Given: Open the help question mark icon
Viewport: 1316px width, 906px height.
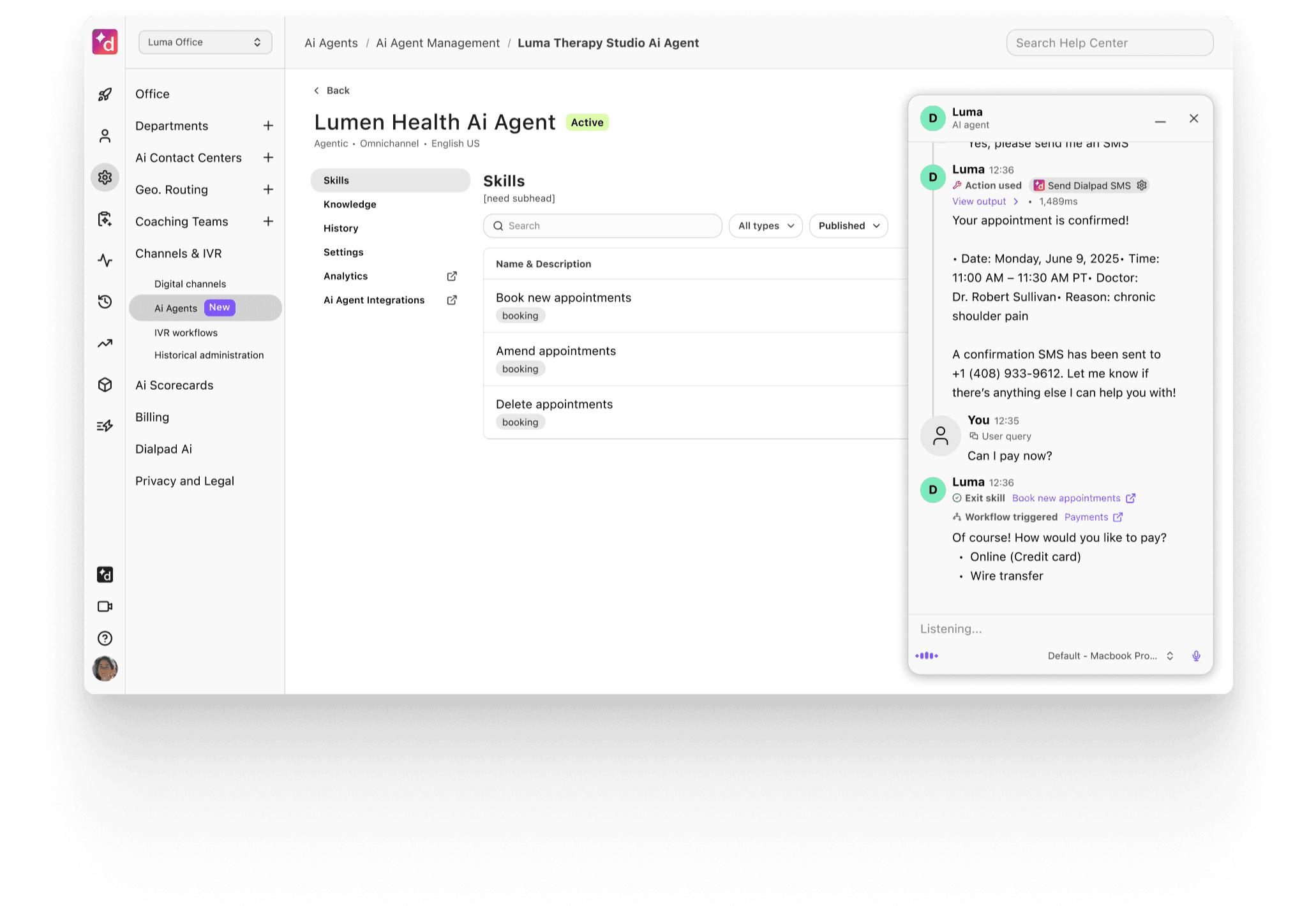Looking at the screenshot, I should coord(105,638).
